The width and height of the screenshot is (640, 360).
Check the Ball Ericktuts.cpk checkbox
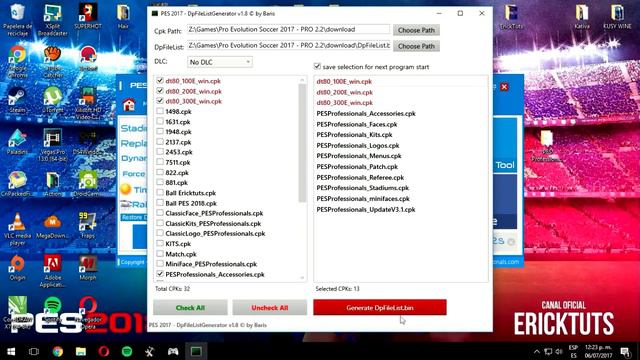(x=160, y=193)
